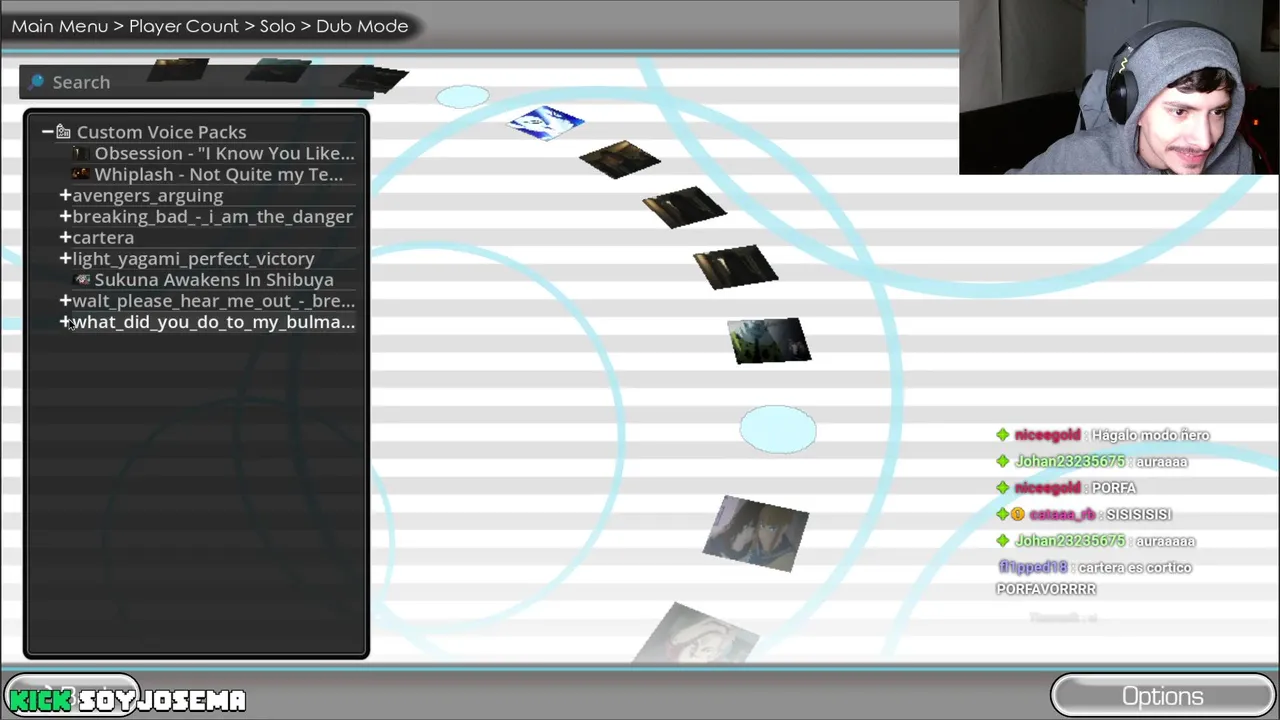Go back to Main Menu in the breadcrumb
This screenshot has width=1280, height=720.
(60, 26)
